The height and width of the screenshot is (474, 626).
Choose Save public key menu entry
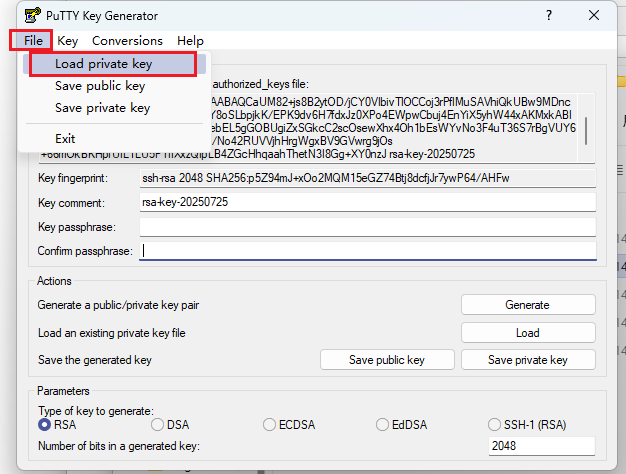(100, 86)
